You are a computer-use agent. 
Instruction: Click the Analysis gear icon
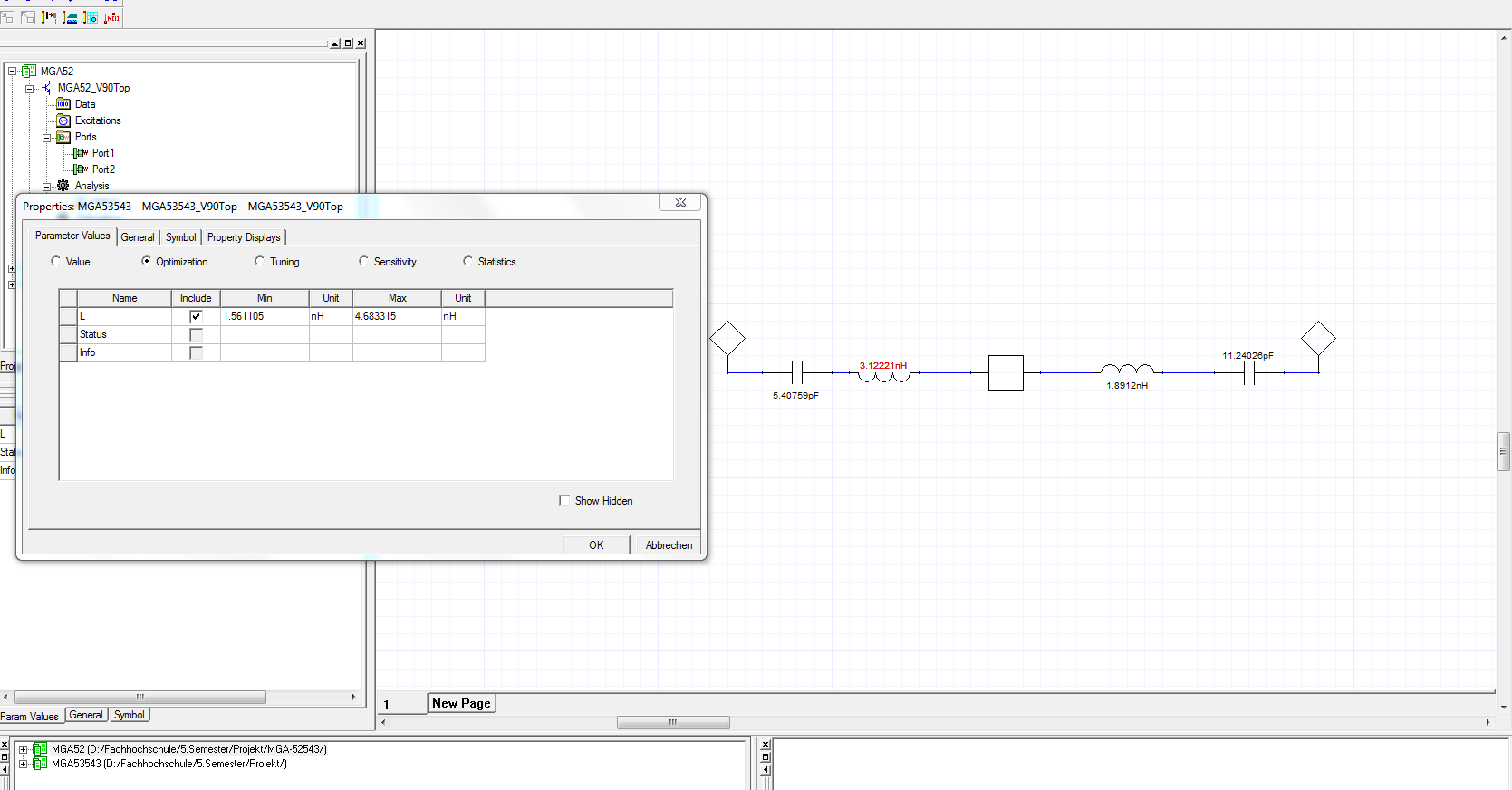(x=63, y=186)
